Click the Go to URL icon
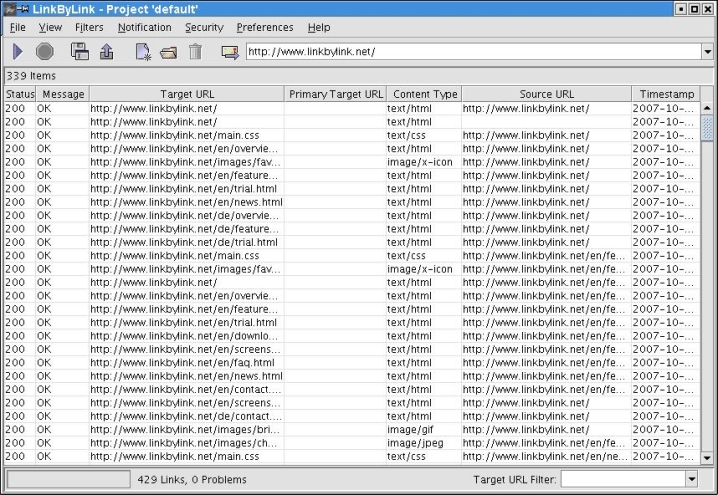This screenshot has width=718, height=495. [230, 51]
